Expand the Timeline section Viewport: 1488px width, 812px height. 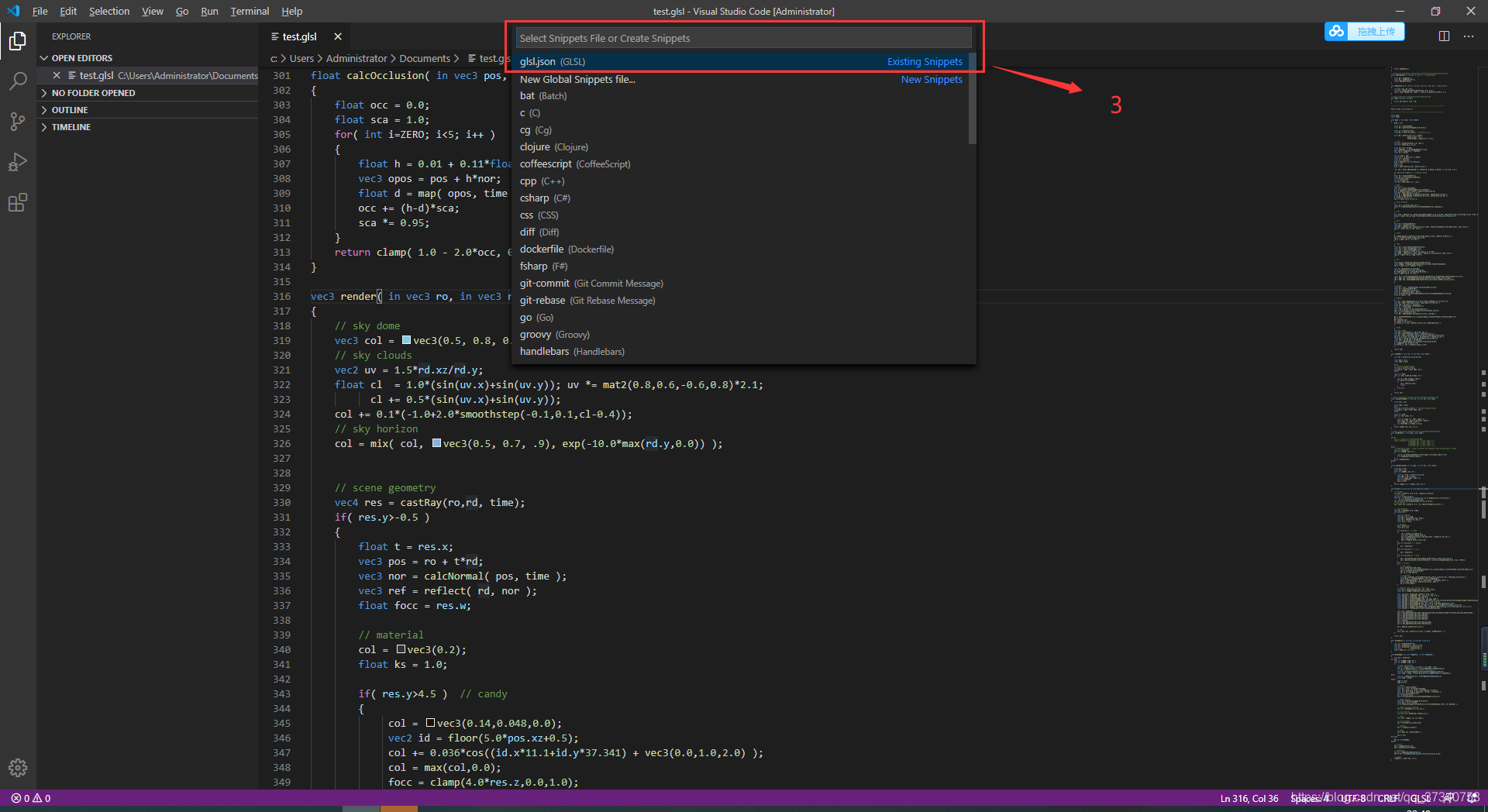147,127
